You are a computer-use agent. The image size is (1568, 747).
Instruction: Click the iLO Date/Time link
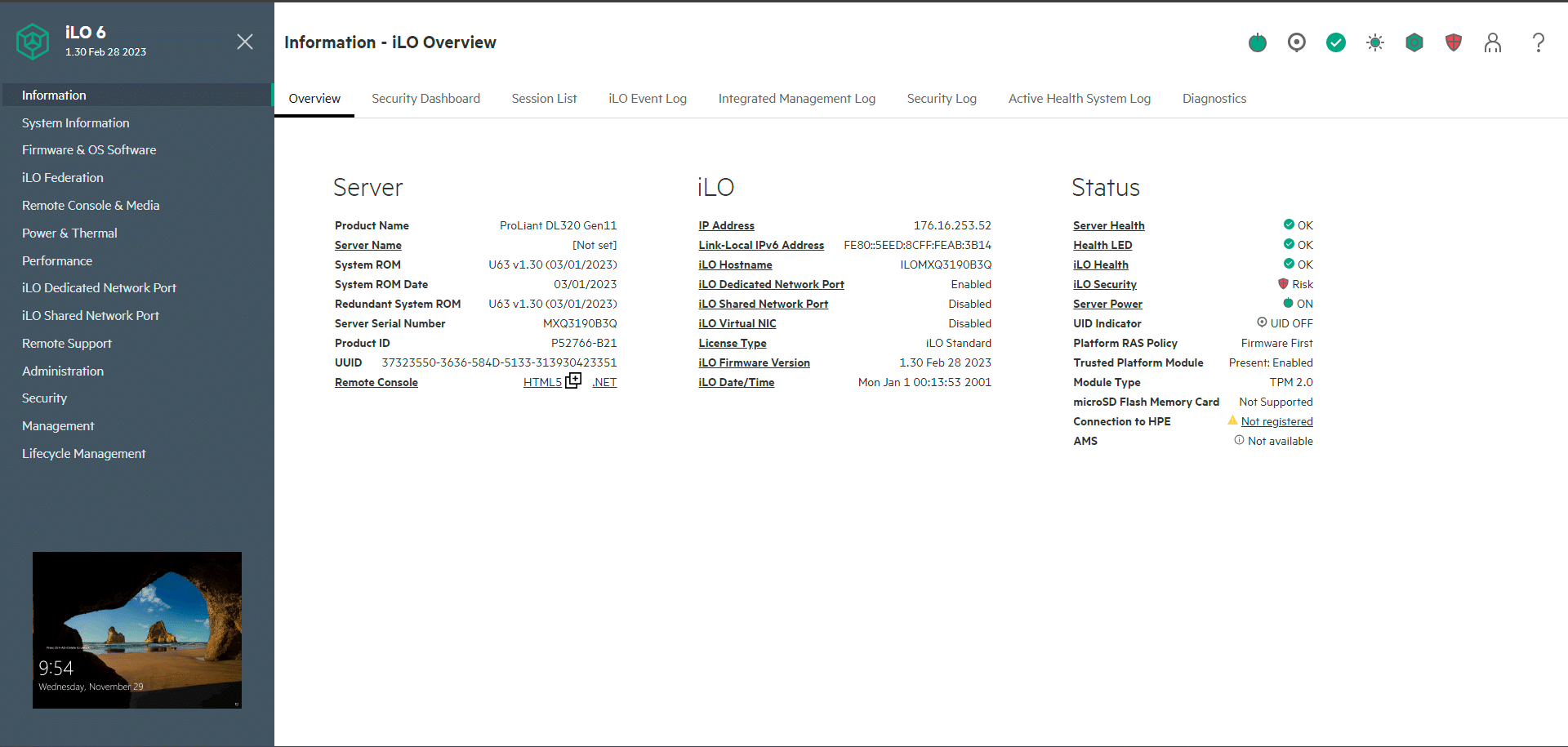coord(736,382)
